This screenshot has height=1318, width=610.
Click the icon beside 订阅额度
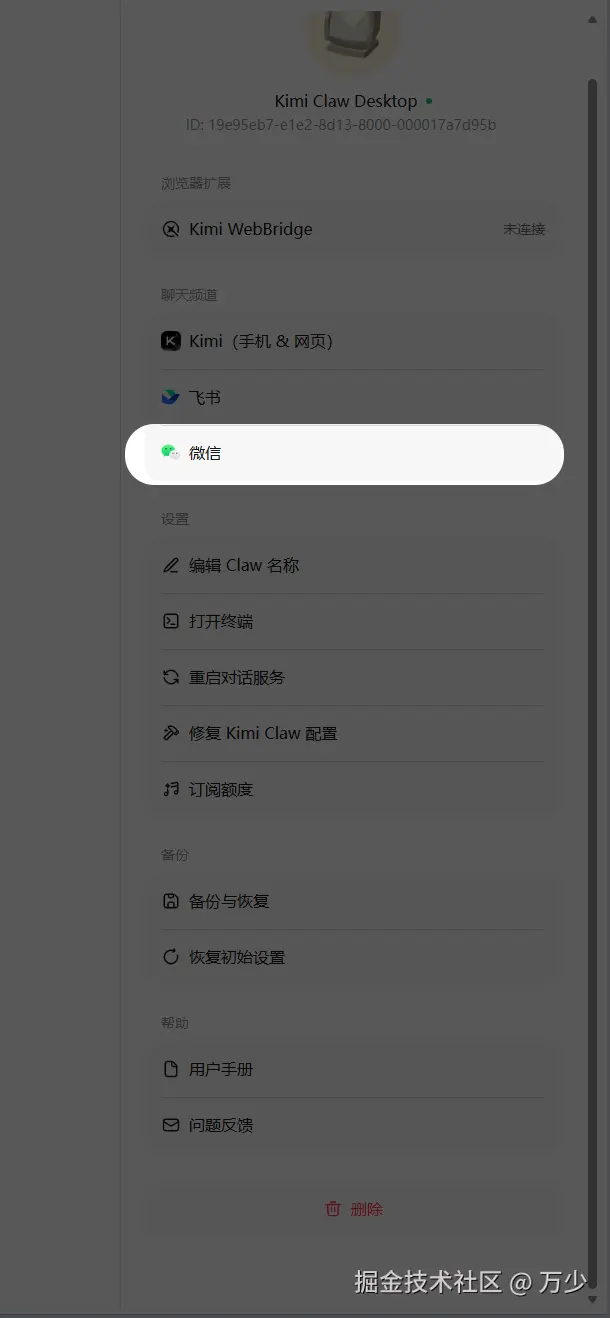coord(171,789)
